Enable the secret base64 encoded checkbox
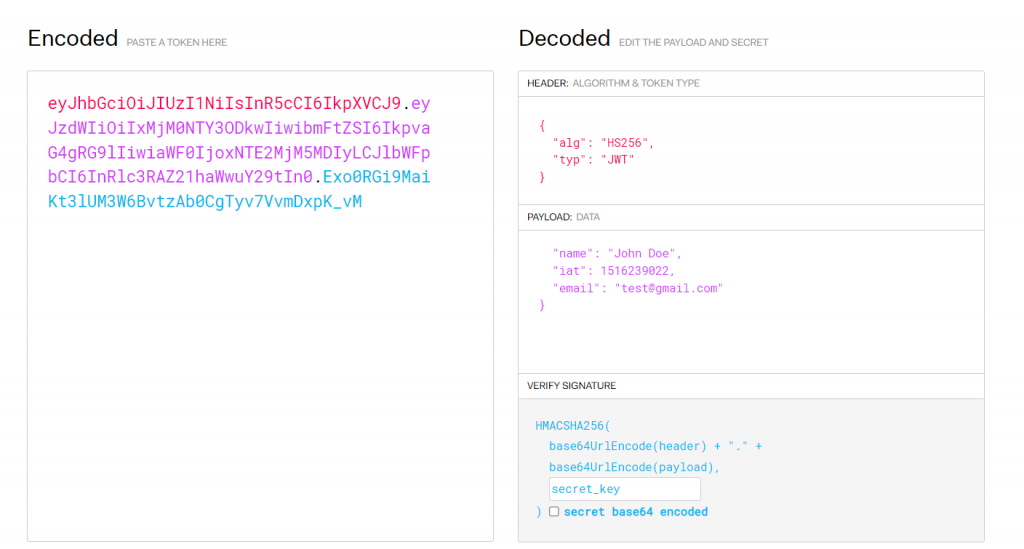1024x549 pixels. pyautogui.click(x=554, y=512)
